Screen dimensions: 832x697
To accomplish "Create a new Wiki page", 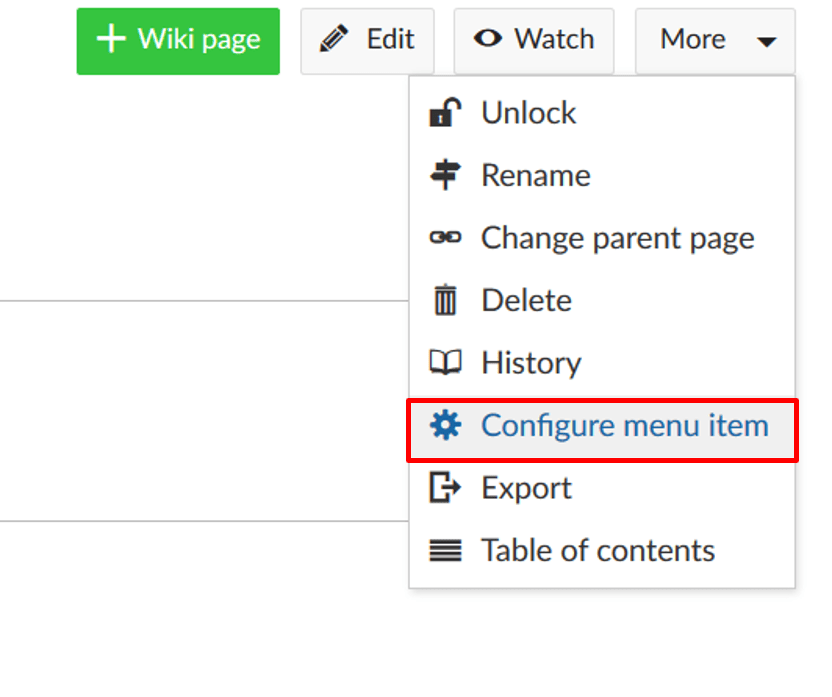I will click(178, 40).
